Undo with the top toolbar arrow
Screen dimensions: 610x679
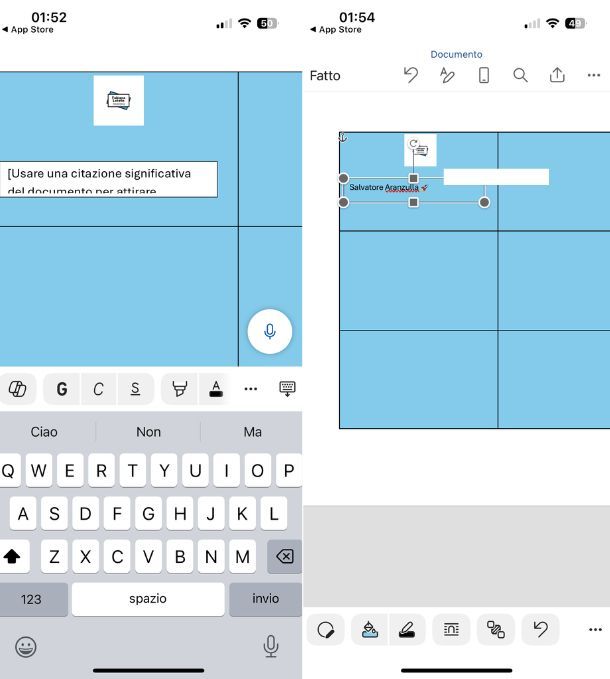[411, 75]
